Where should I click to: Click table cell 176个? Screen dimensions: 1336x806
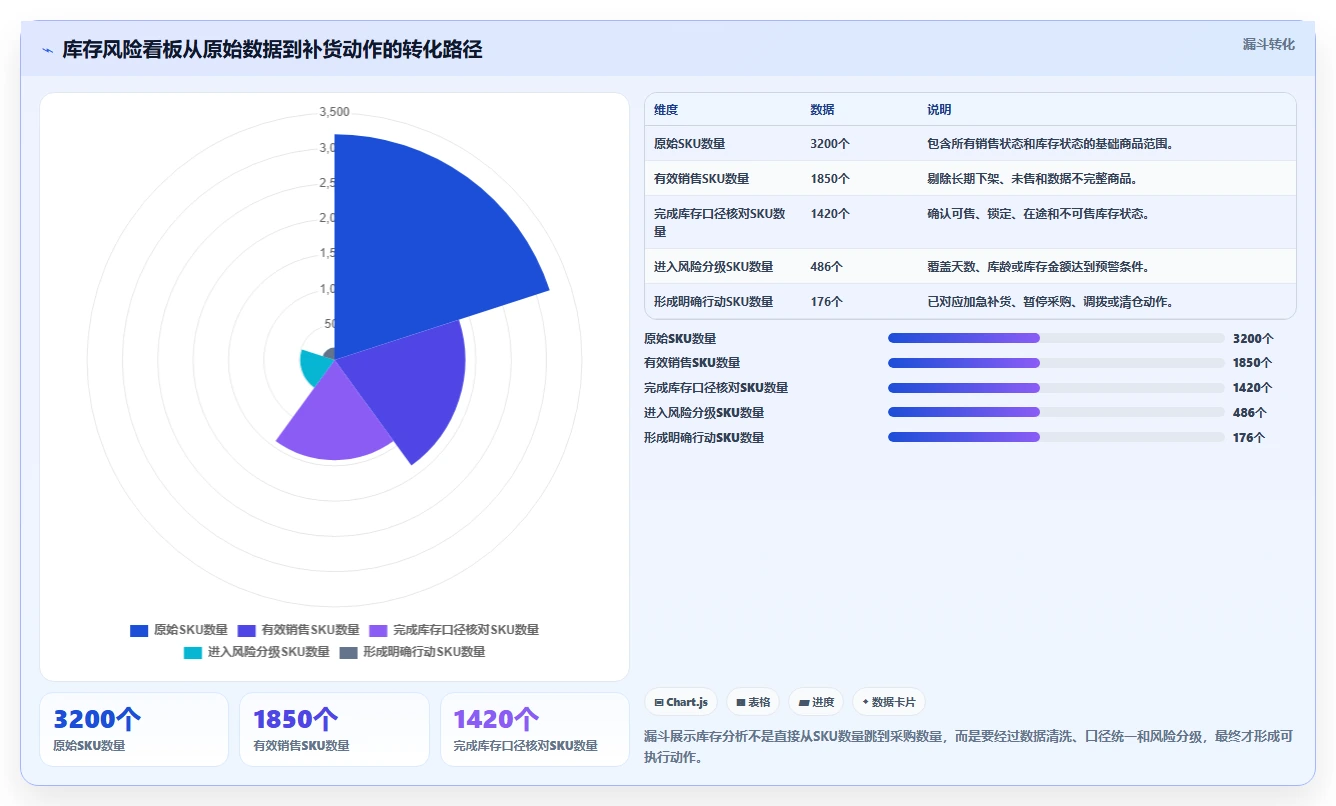[x=827, y=302]
